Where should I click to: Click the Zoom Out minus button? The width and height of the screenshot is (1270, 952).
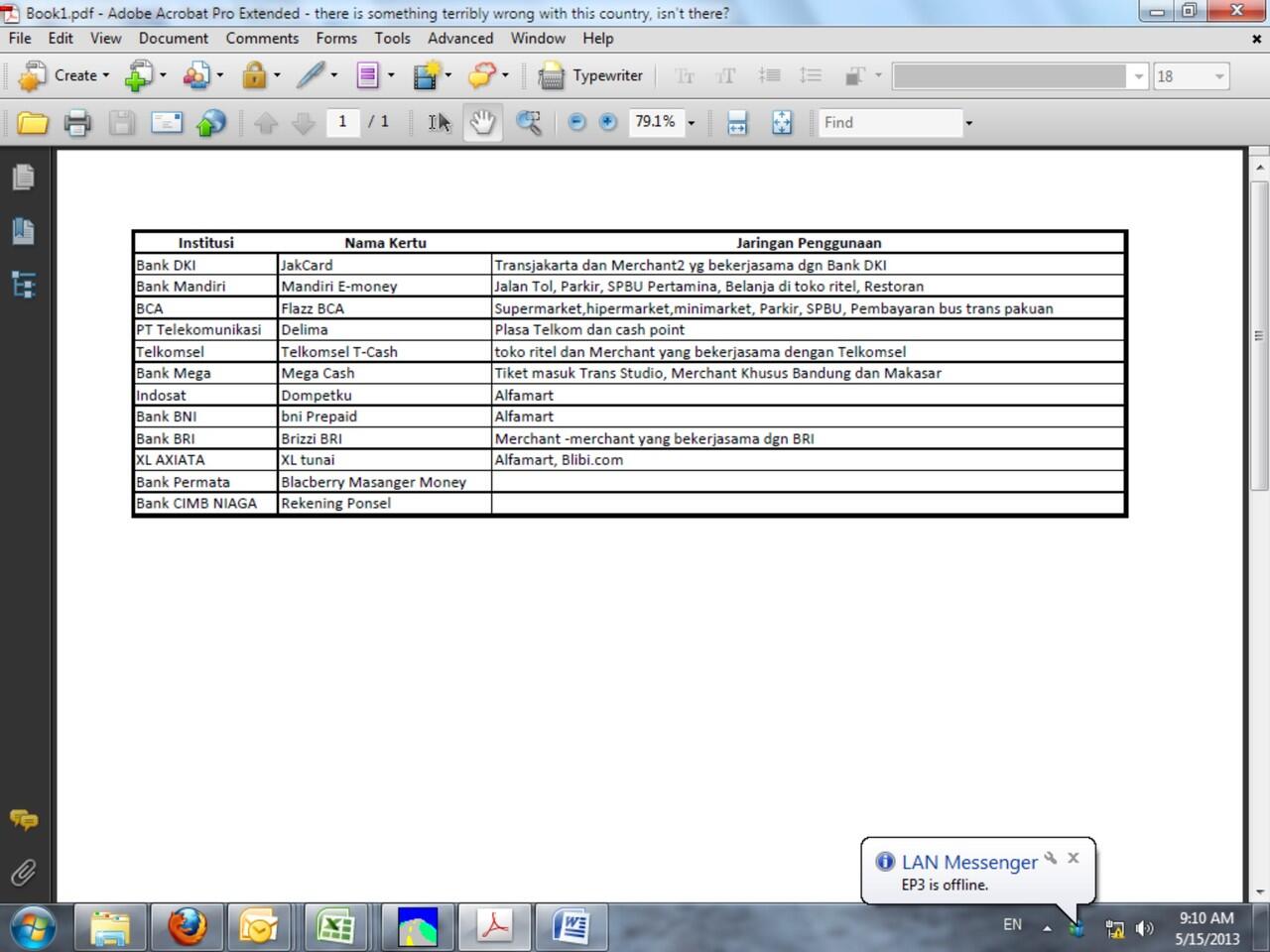coord(576,122)
